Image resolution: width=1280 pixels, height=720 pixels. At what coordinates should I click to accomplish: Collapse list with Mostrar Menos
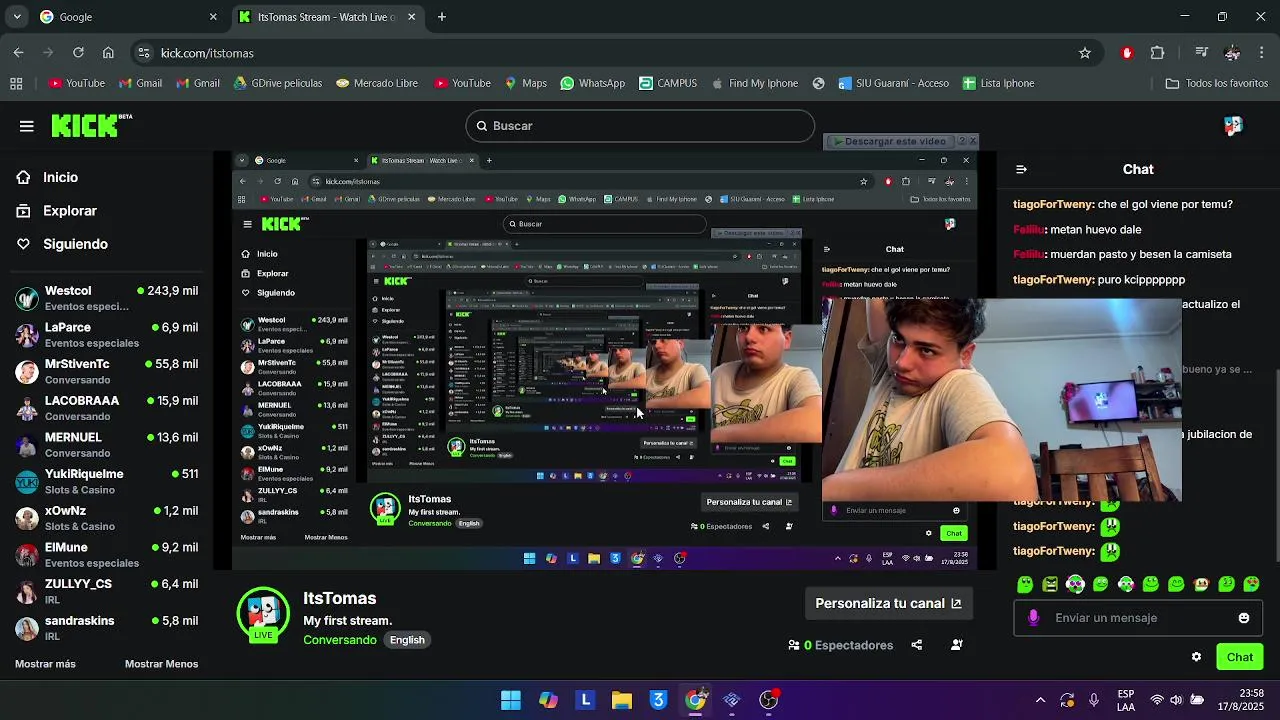coord(161,664)
